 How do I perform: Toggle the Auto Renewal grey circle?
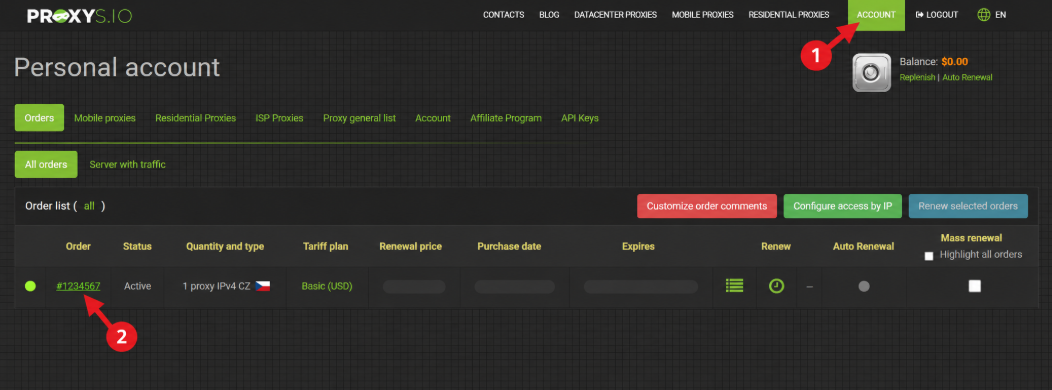863,286
